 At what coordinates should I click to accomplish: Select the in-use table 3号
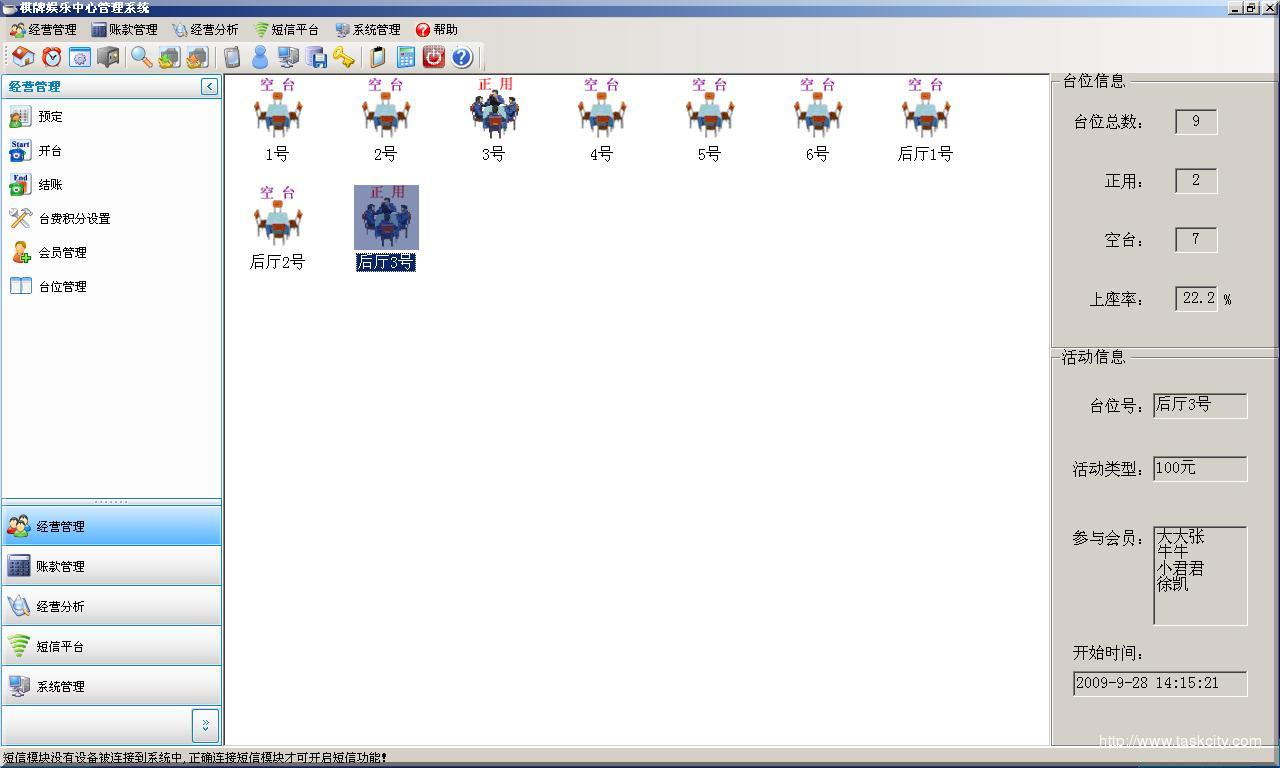(493, 120)
